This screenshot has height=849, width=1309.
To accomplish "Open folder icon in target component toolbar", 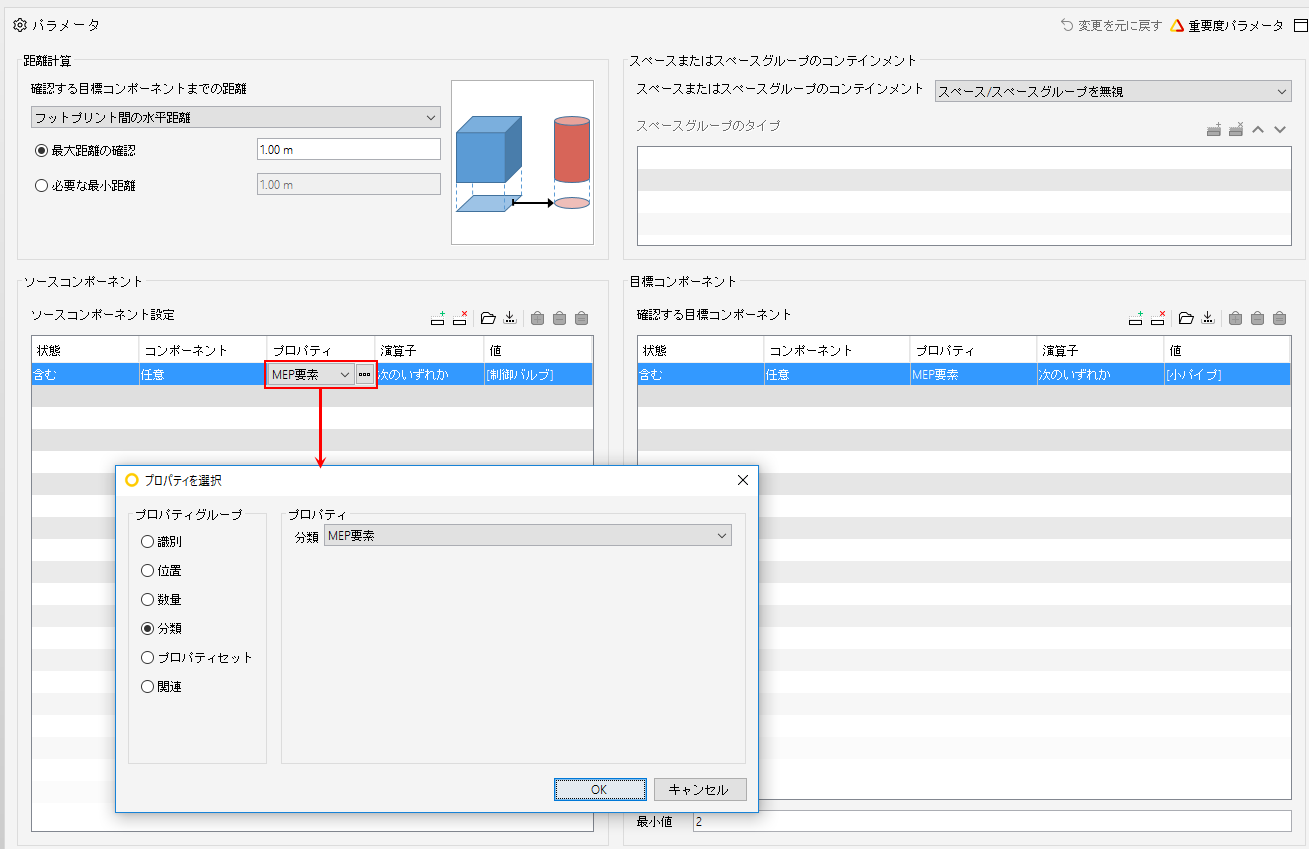I will [1186, 319].
